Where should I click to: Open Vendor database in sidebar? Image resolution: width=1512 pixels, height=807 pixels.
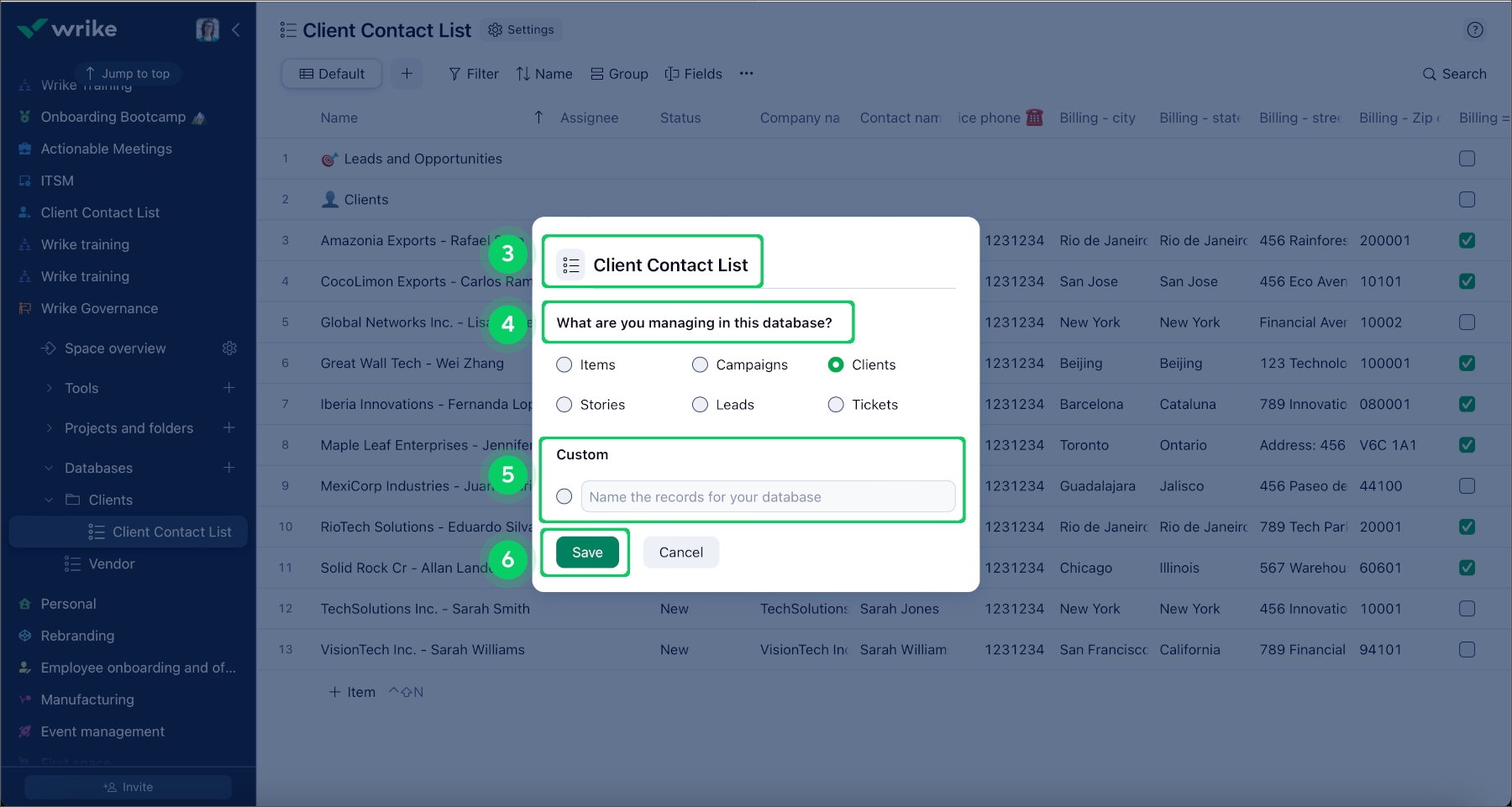(111, 564)
